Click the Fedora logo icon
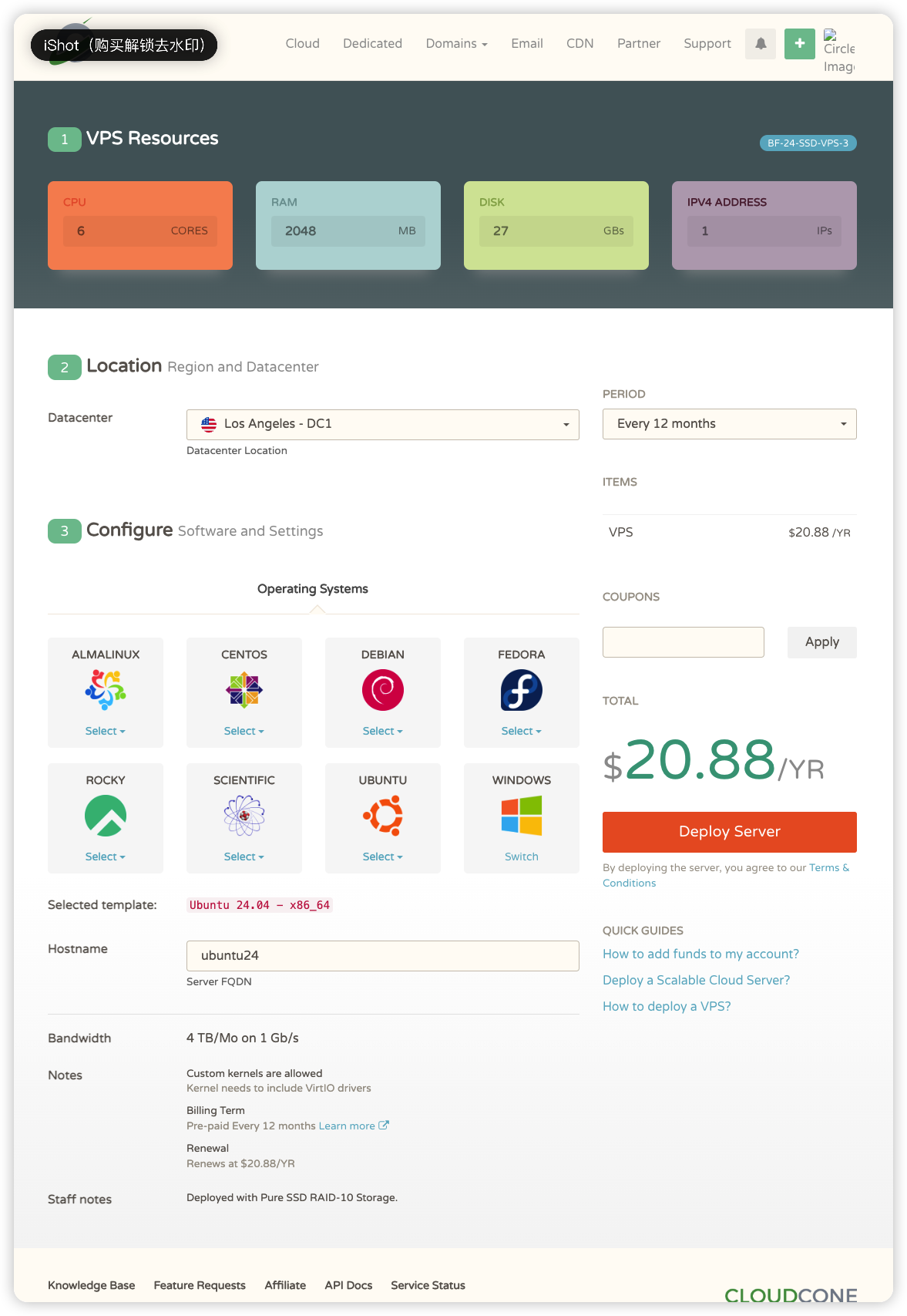The image size is (907, 1316). [522, 689]
